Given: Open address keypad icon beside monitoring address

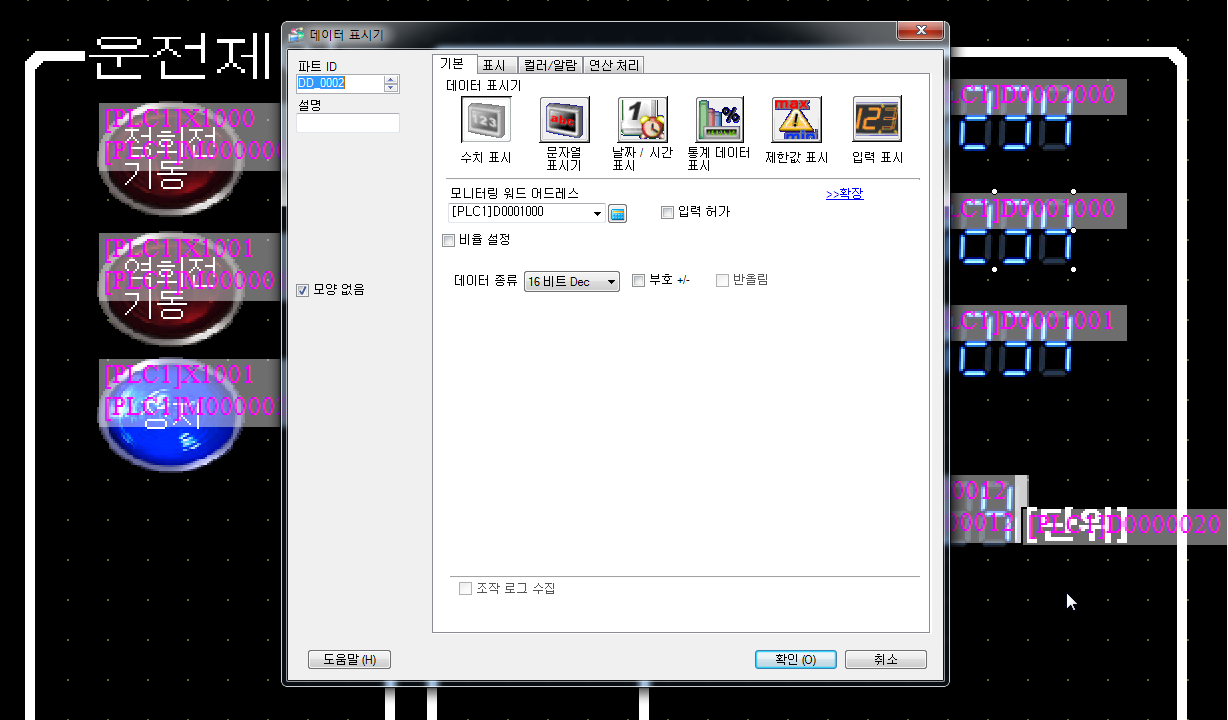Looking at the screenshot, I should pos(617,213).
